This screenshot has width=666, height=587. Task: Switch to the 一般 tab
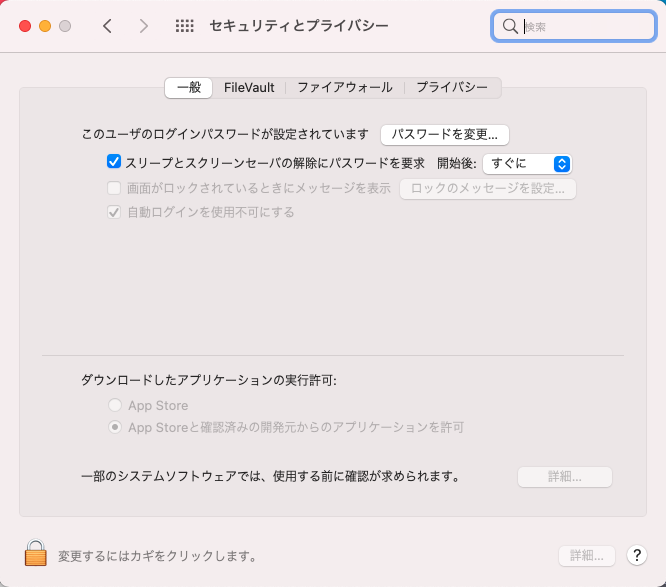(x=189, y=87)
